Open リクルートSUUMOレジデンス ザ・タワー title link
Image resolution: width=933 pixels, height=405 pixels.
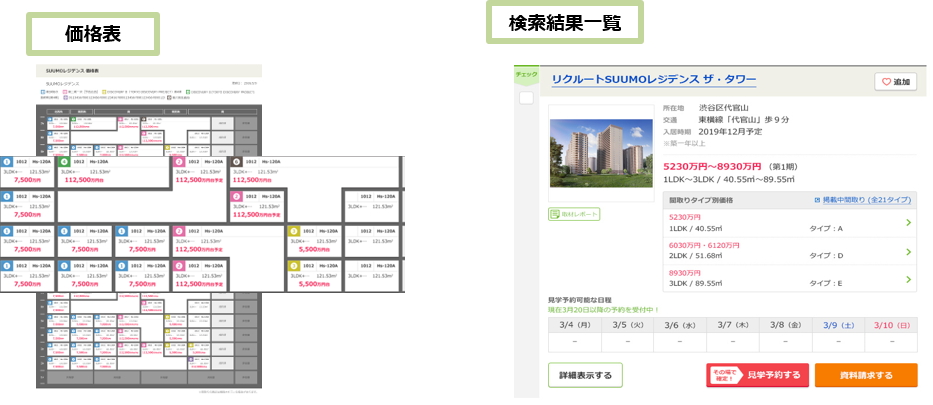[653, 80]
